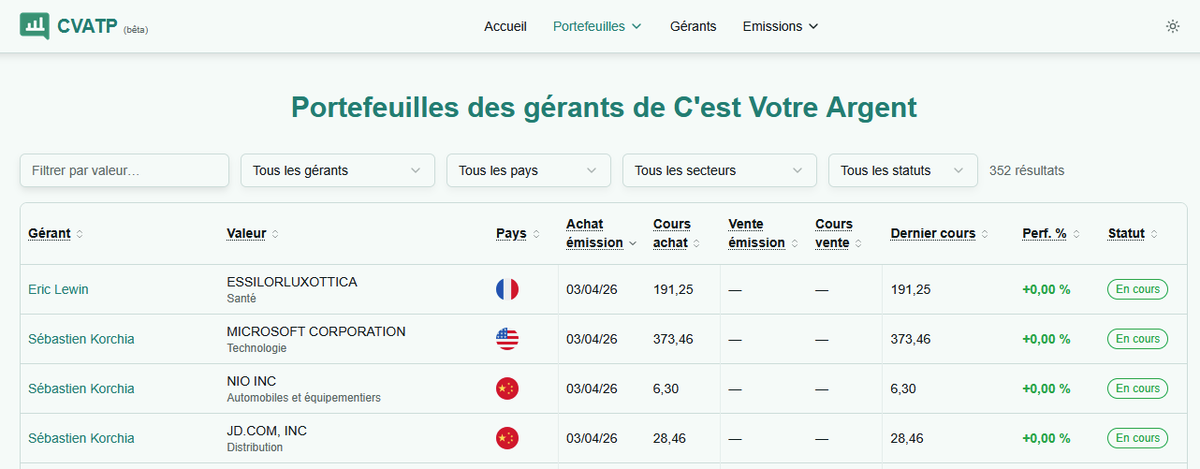Click Santé sector label
The height and width of the screenshot is (469, 1200).
[x=241, y=298]
